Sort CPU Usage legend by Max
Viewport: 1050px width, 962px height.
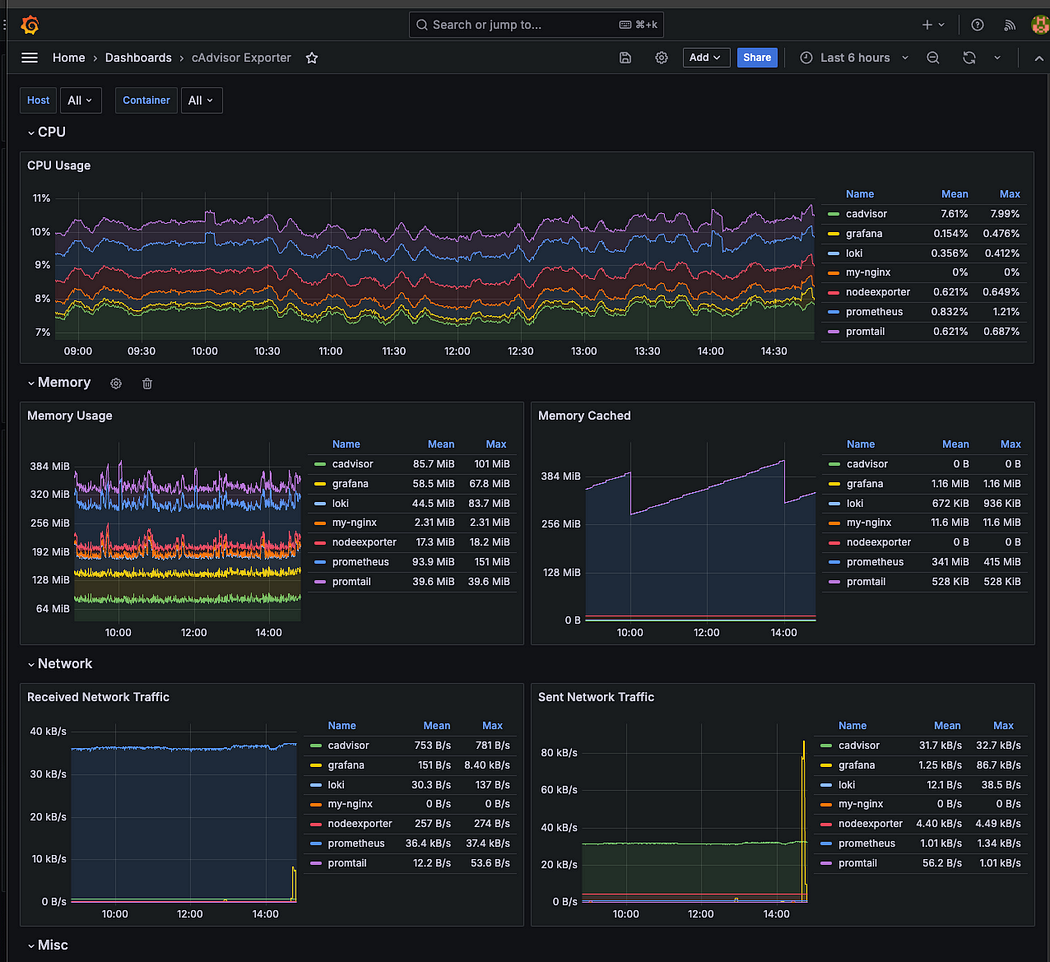pos(1009,194)
